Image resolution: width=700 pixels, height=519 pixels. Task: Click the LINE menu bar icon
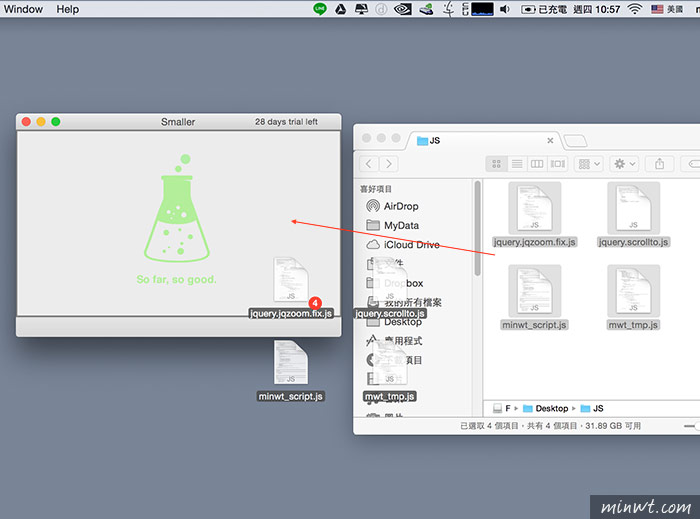[320, 9]
